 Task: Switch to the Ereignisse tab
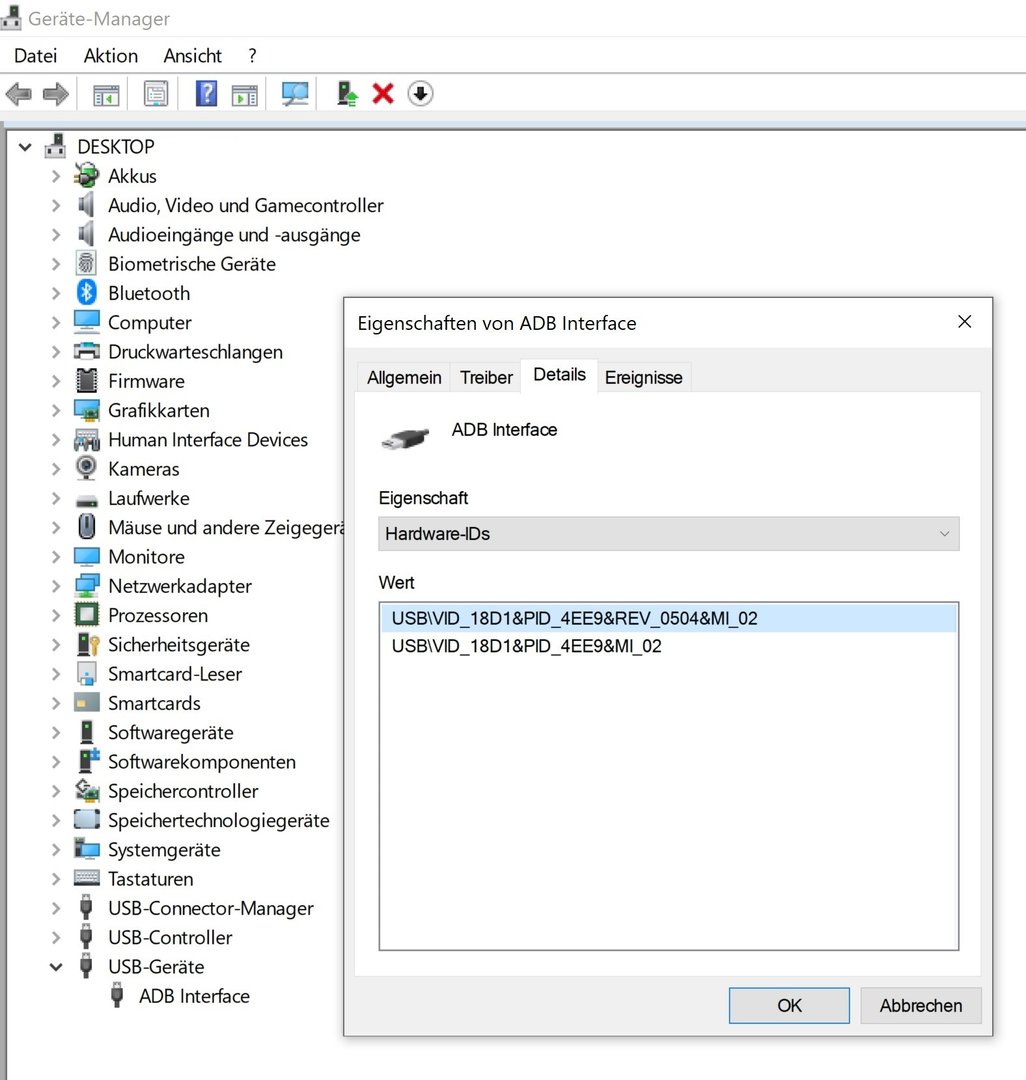[x=643, y=378]
